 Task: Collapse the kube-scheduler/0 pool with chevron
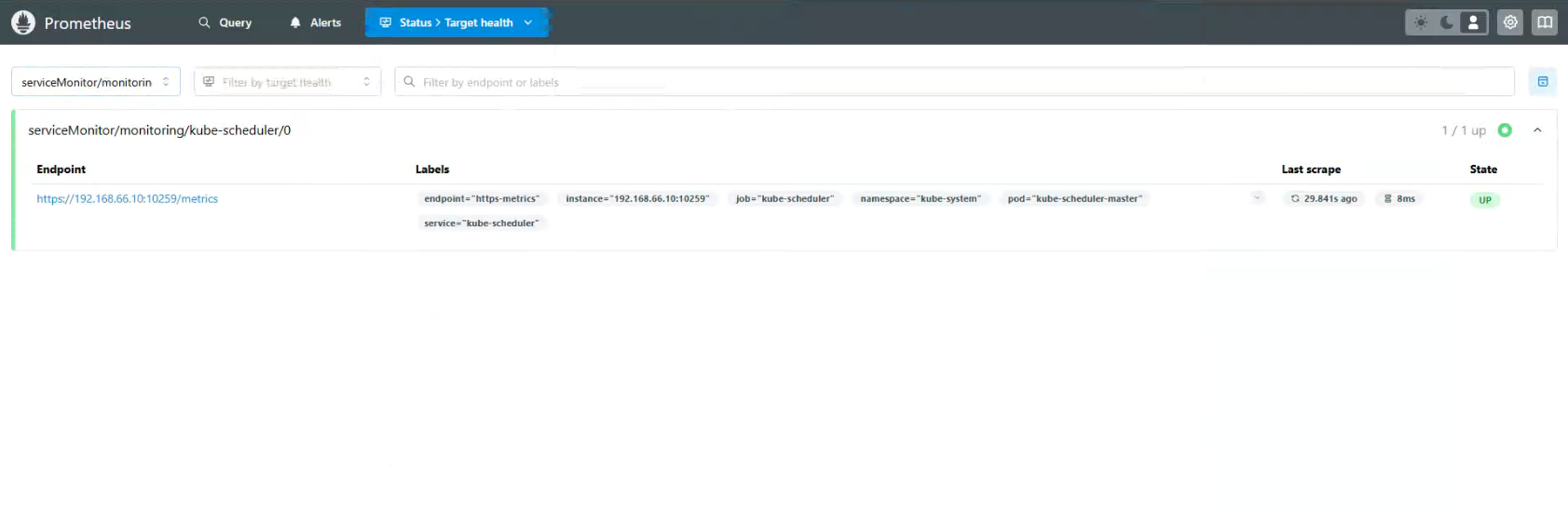pyautogui.click(x=1537, y=130)
